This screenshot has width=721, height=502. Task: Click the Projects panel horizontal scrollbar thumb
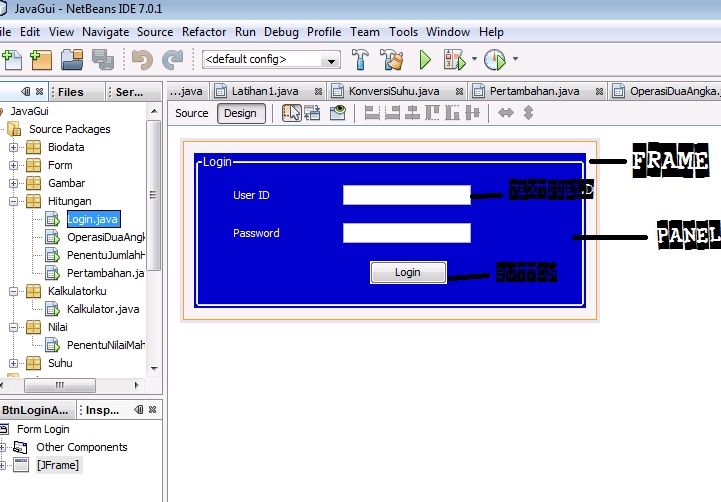[x=60, y=385]
